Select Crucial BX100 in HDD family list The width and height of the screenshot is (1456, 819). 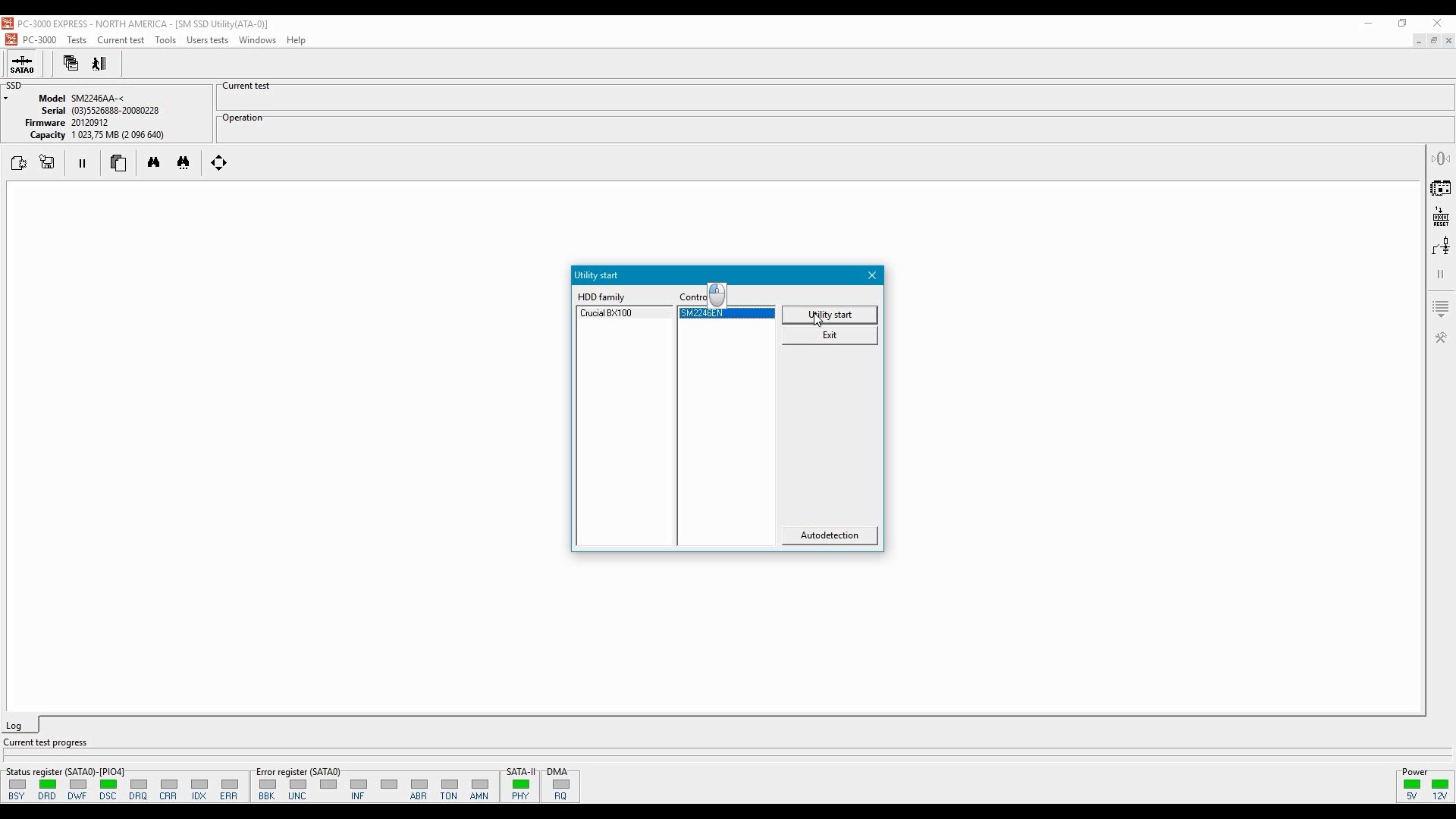(606, 313)
